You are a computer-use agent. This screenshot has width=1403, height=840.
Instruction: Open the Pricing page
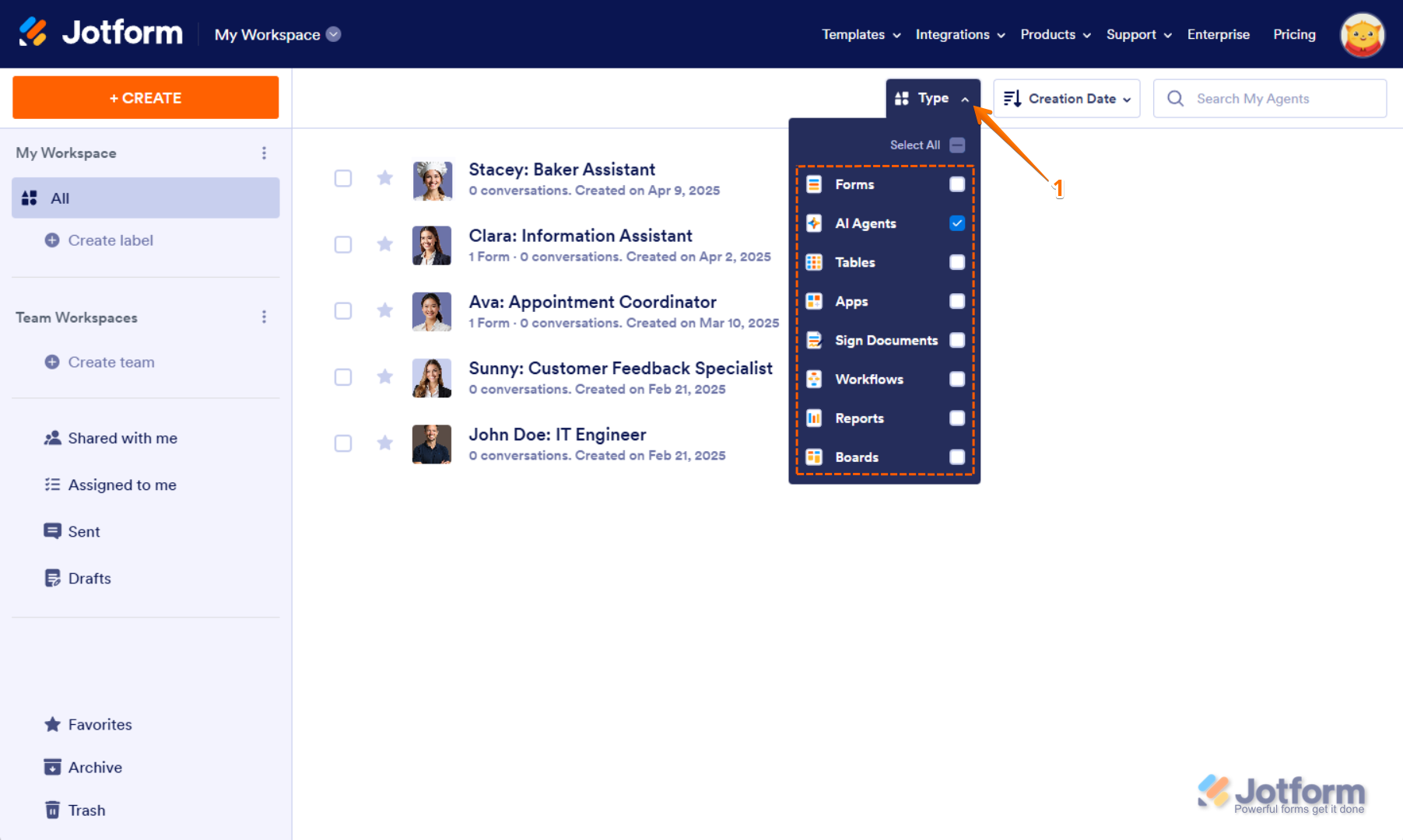[x=1294, y=34]
